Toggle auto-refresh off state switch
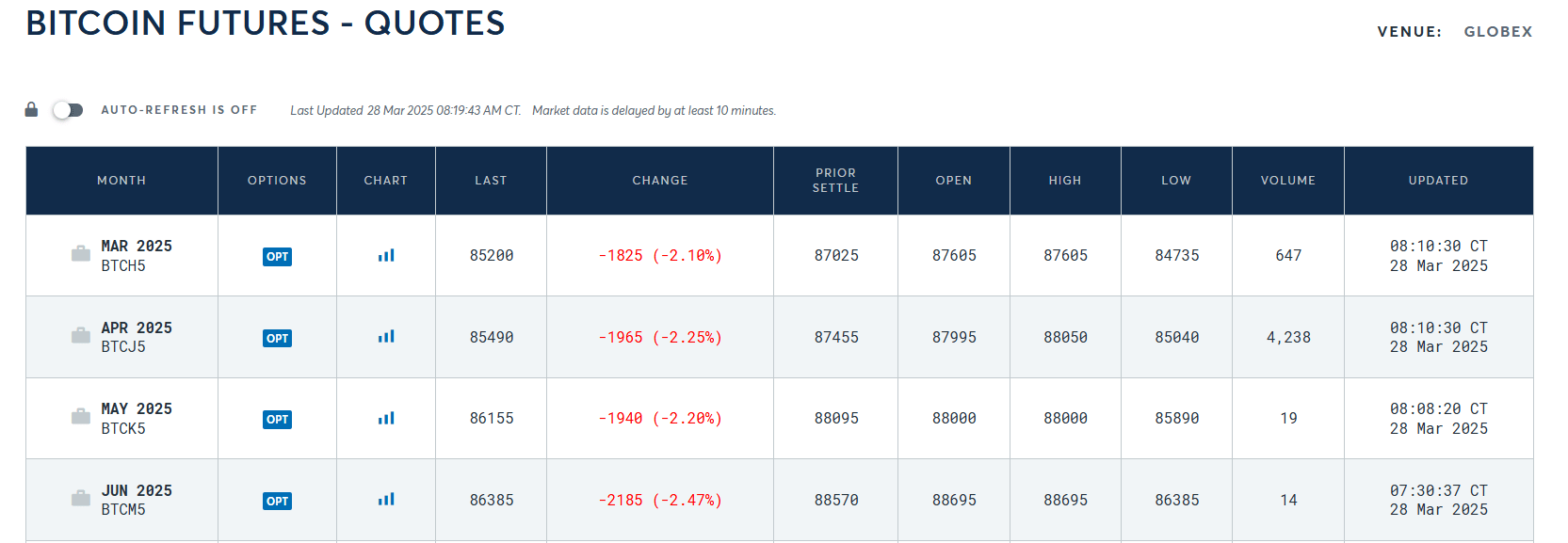Screen dimensions: 1568x543 click(67, 109)
